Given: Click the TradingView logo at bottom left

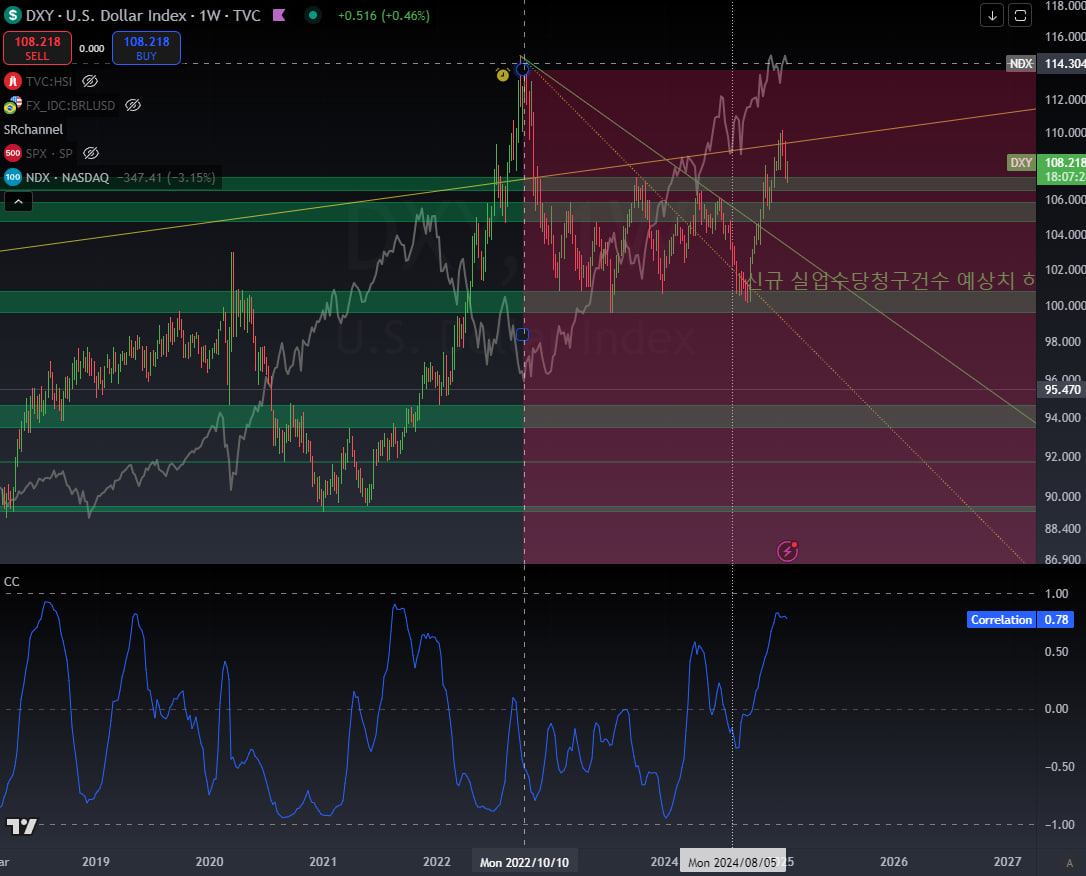Looking at the screenshot, I should click(x=21, y=826).
